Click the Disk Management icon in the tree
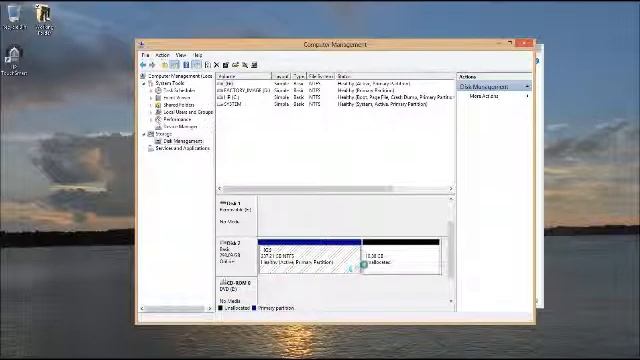 tap(158, 141)
